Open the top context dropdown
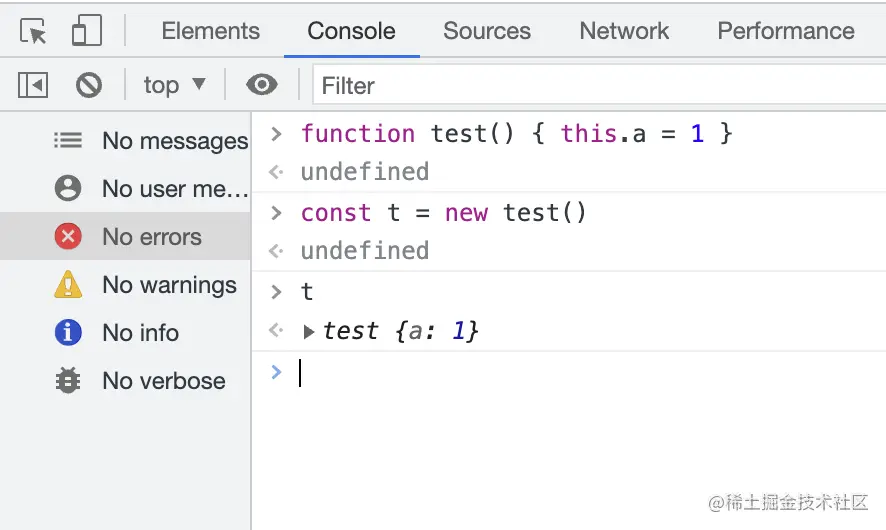 tap(174, 86)
